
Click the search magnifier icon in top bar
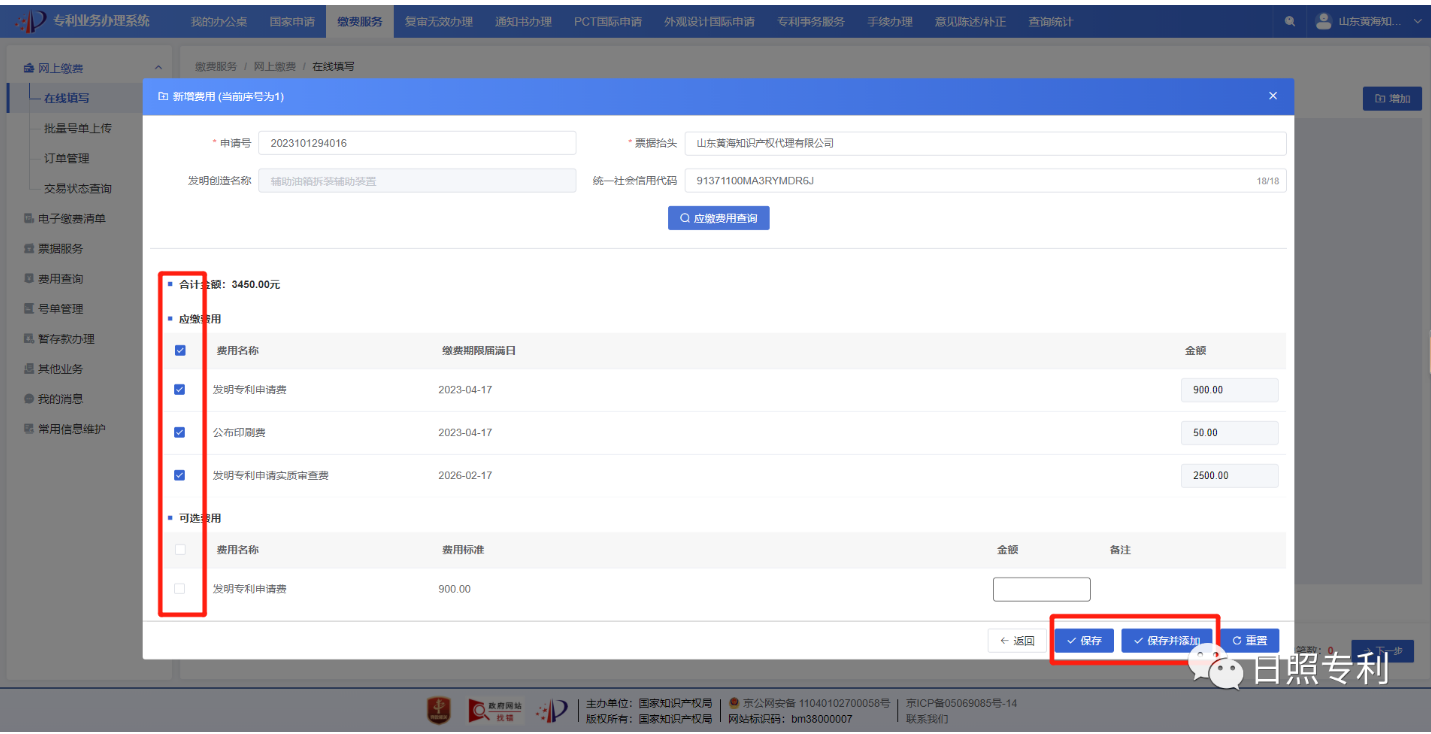[x=1289, y=21]
